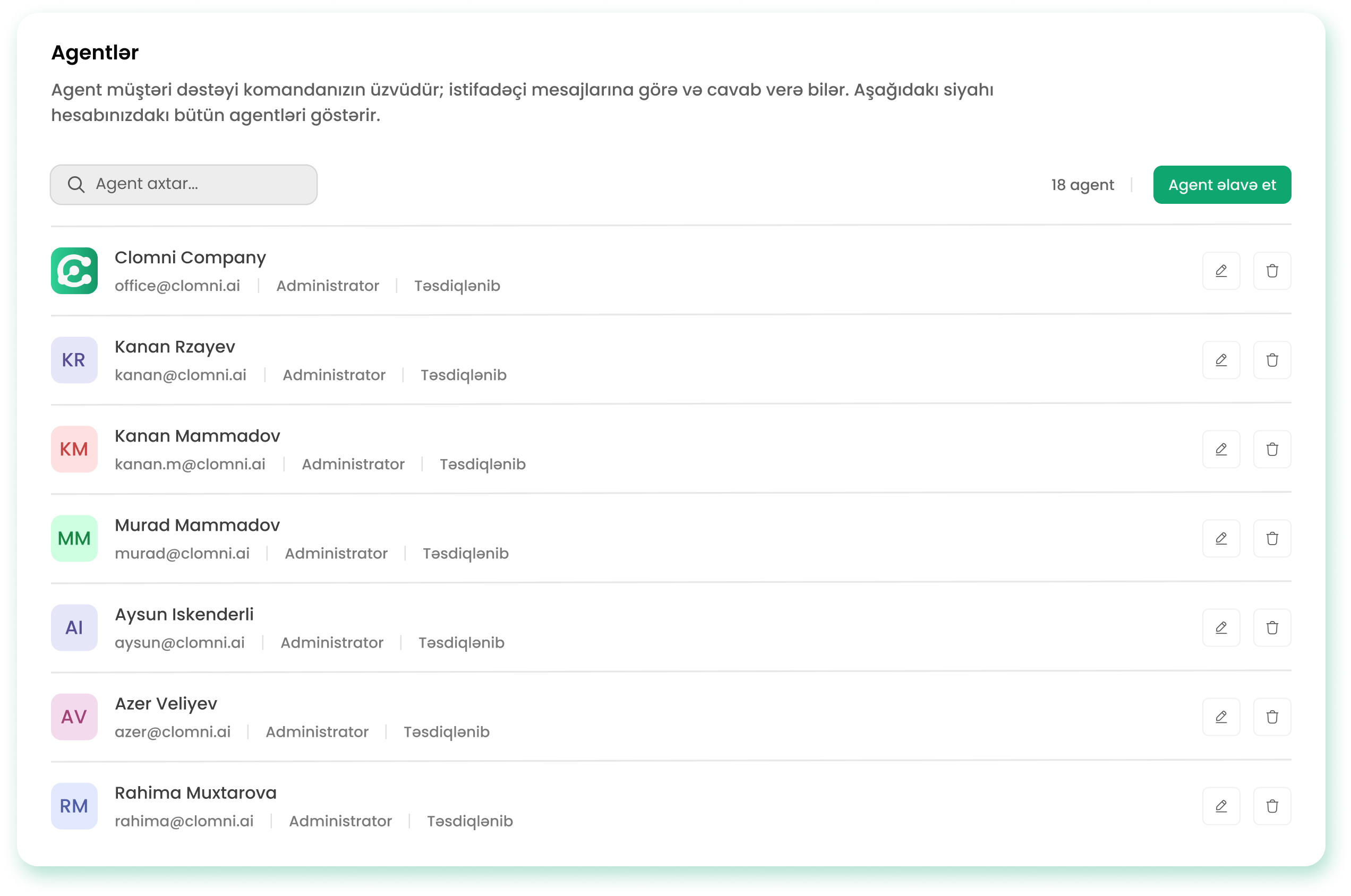This screenshot has height=896, width=1351.
Task: Select the name 'Aysun Iskenderli'
Action: click(184, 614)
